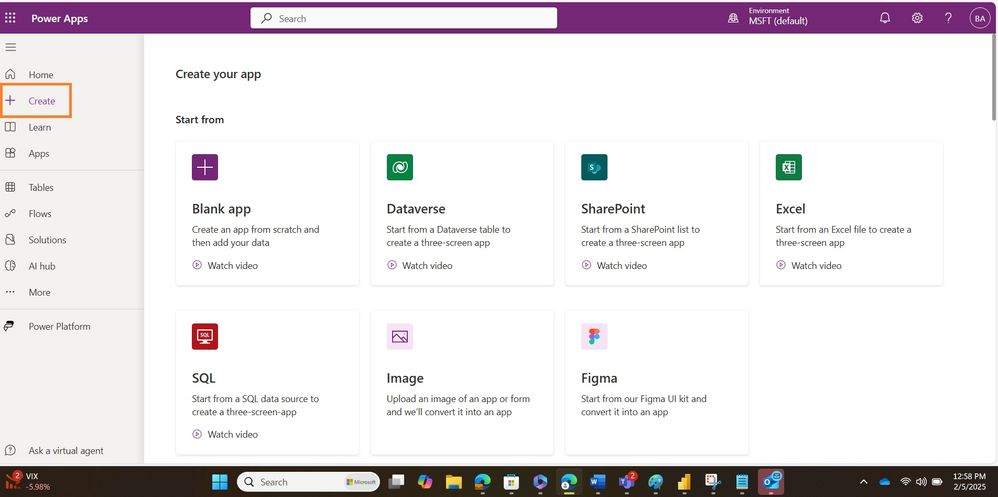Expand More navigation options

coord(39,292)
